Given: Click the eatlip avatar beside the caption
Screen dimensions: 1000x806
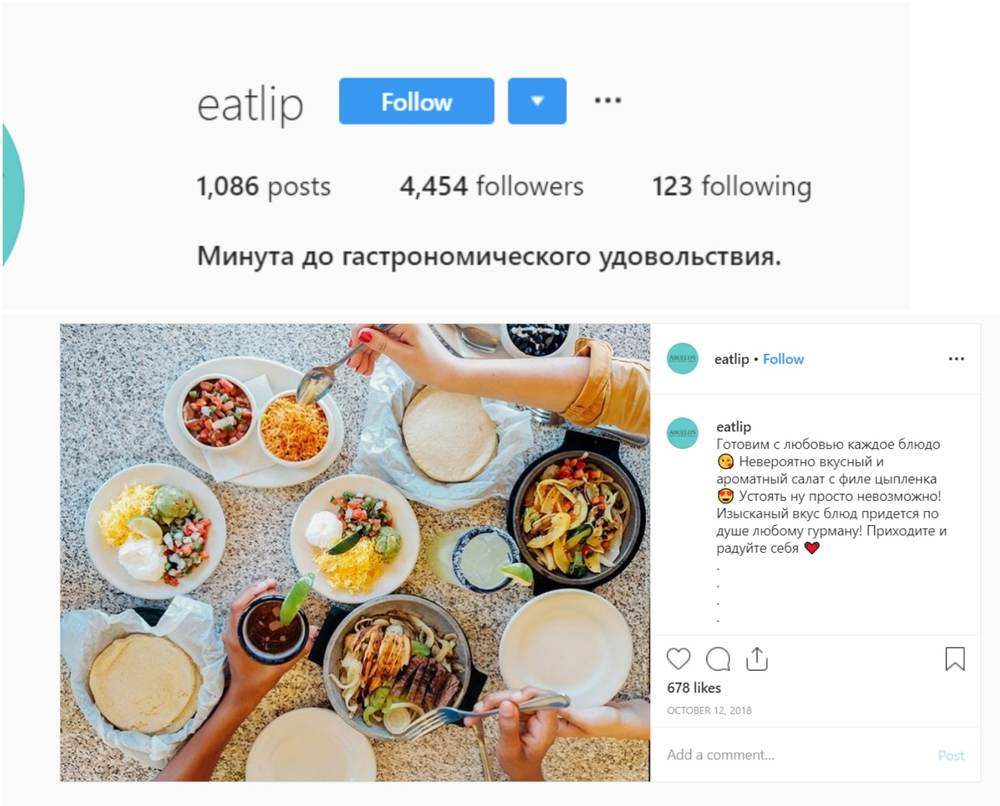Looking at the screenshot, I should point(682,434).
